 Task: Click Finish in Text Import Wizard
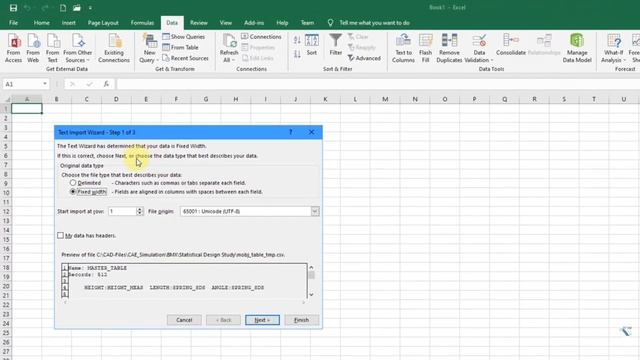tap(302, 320)
